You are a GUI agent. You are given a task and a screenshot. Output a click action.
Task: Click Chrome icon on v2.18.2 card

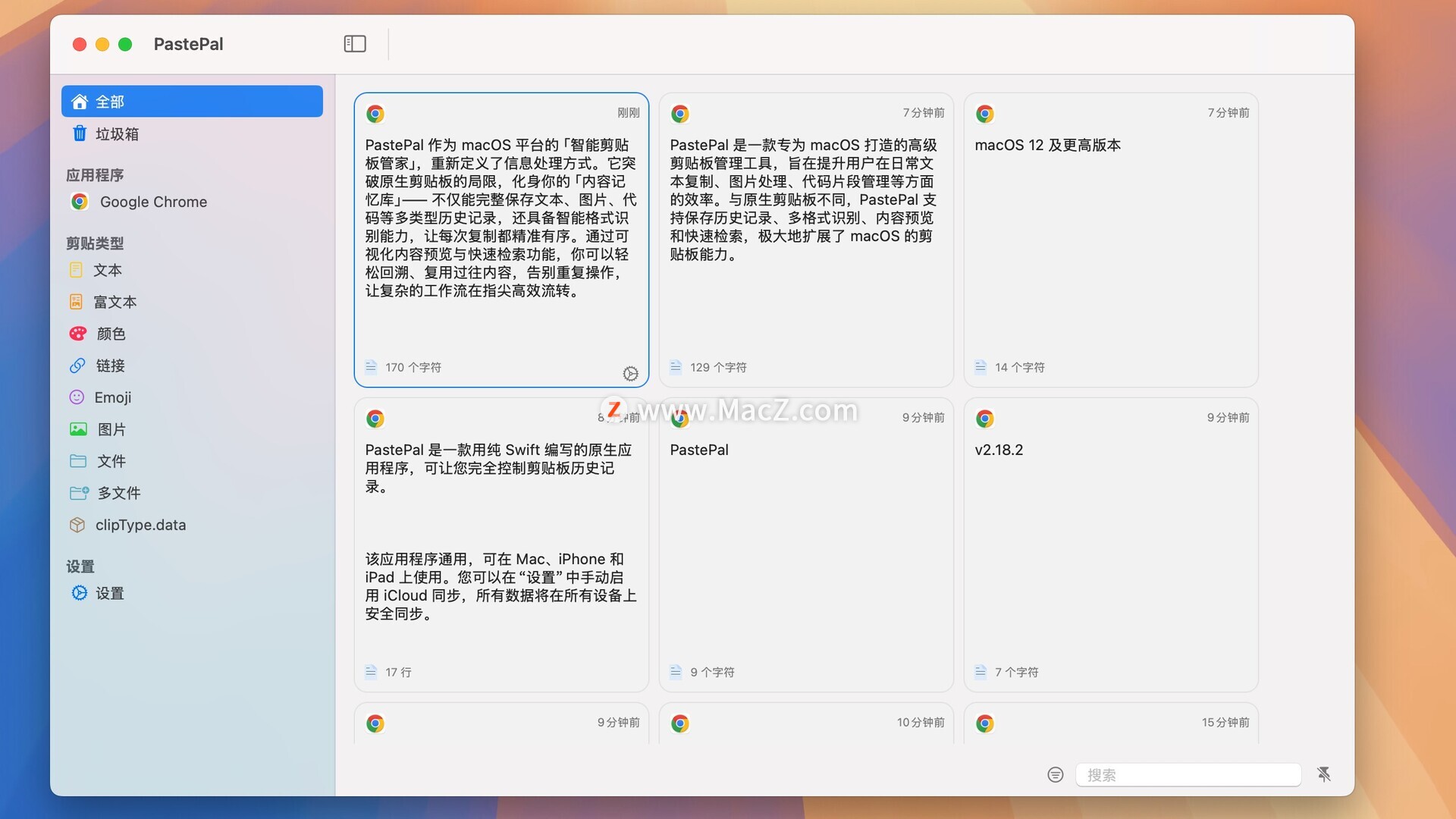[985, 419]
